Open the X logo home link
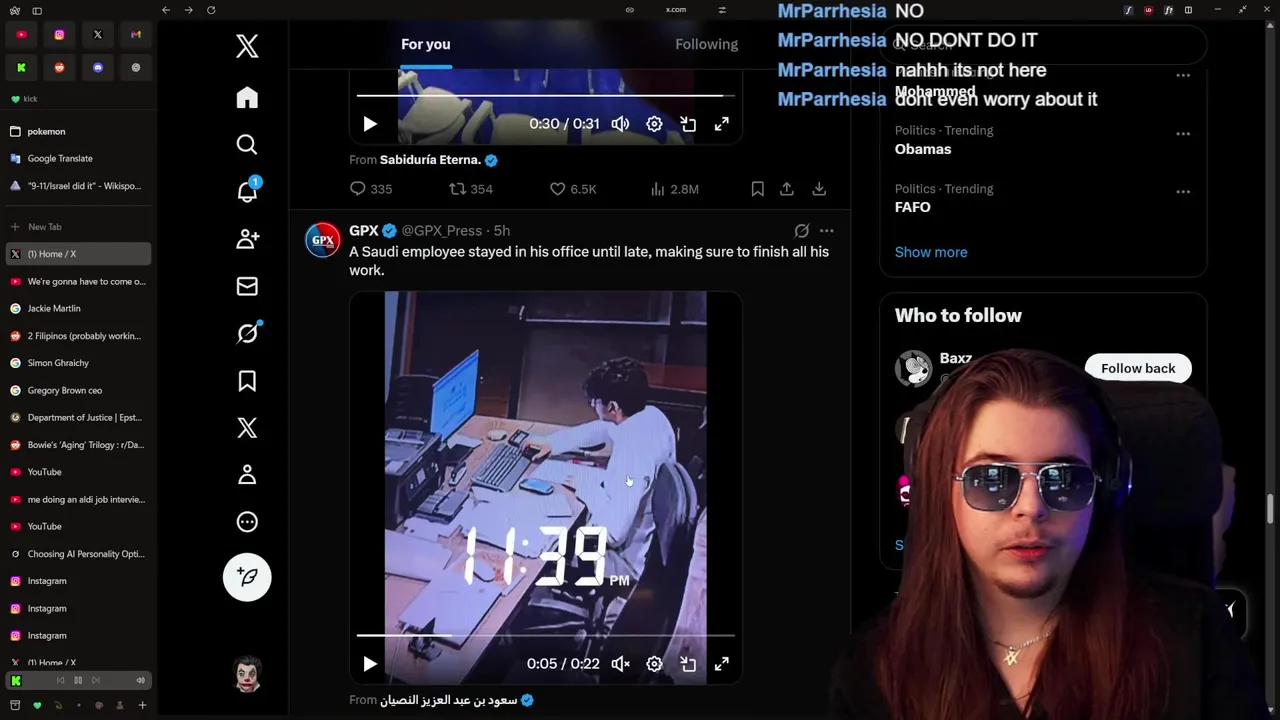Image resolution: width=1280 pixels, height=720 pixels. click(247, 46)
